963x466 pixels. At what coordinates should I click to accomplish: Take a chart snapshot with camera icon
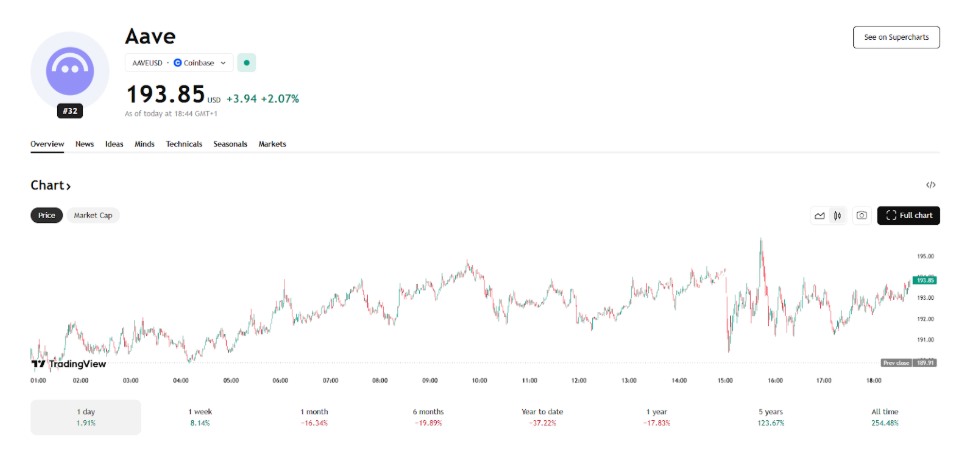pyautogui.click(x=861, y=215)
